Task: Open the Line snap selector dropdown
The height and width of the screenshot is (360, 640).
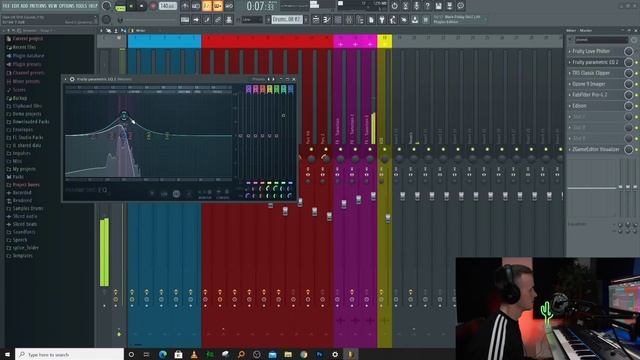Action: coord(252,20)
